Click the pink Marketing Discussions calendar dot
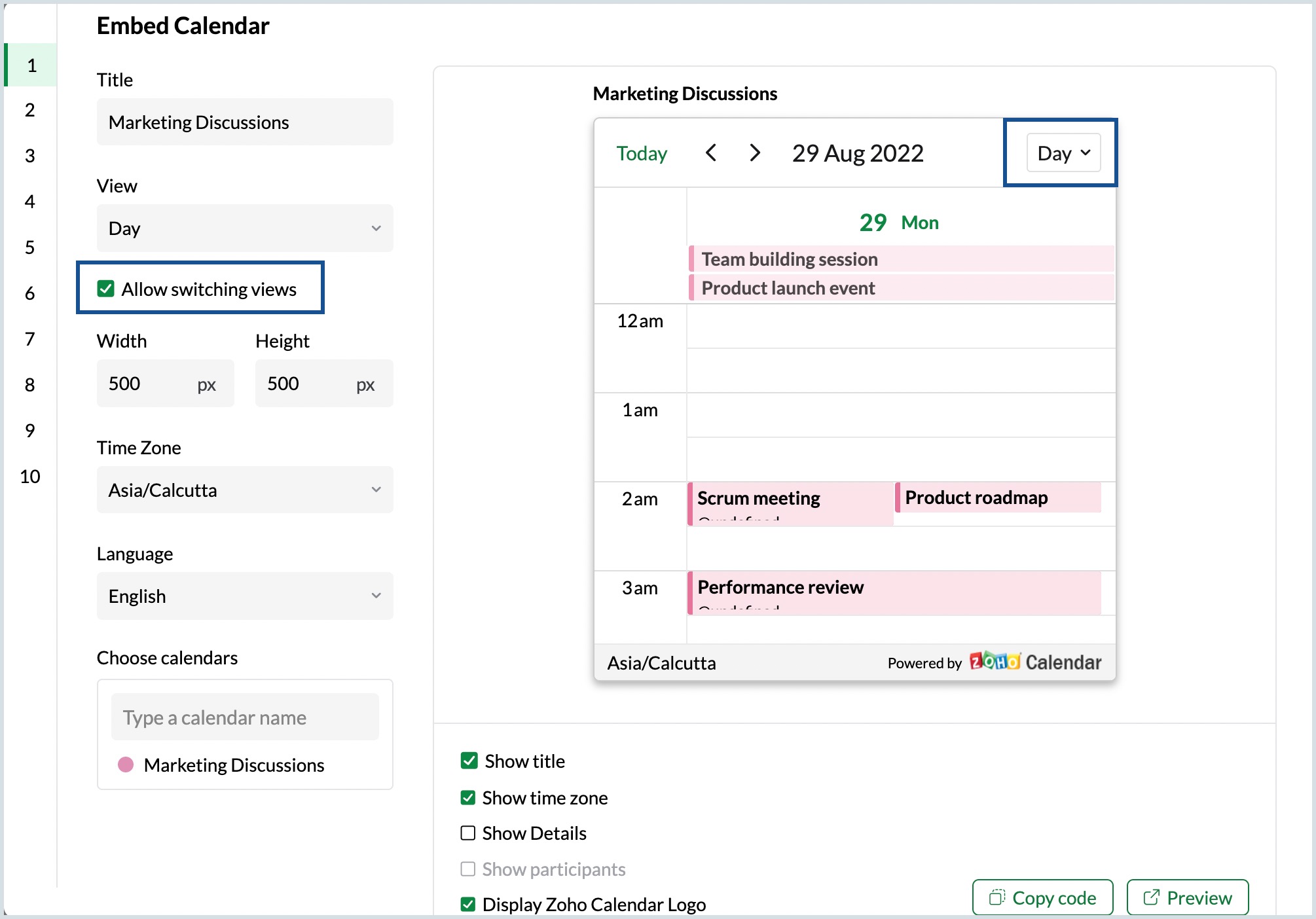1316x919 pixels. (x=126, y=765)
